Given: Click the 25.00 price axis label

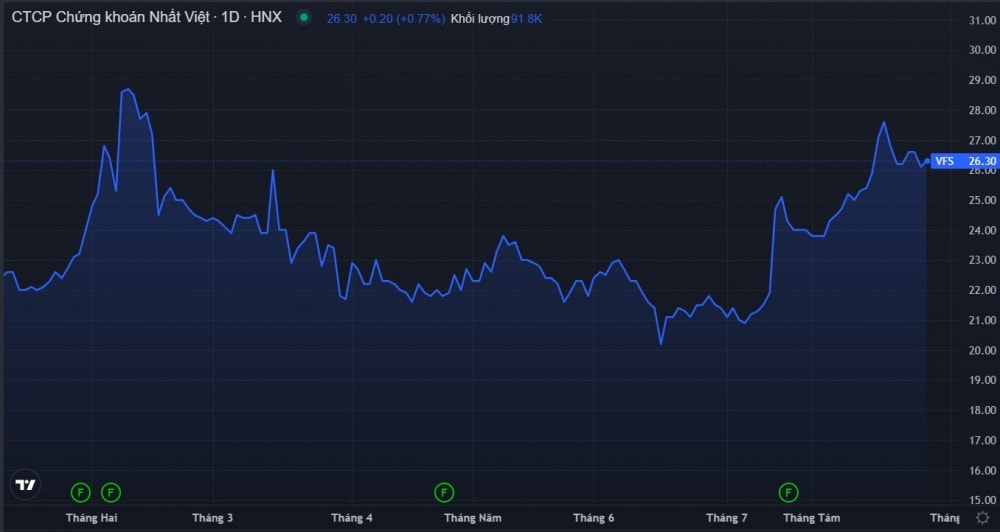Looking at the screenshot, I should coord(982,200).
